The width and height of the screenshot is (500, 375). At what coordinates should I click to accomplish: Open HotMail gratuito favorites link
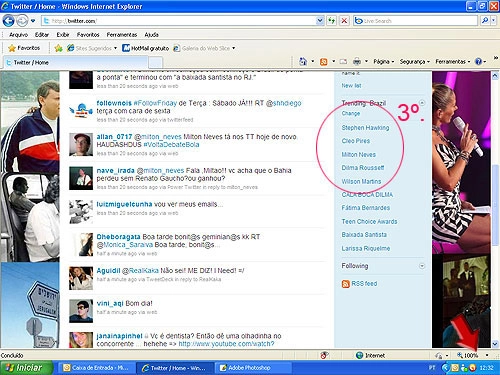146,48
